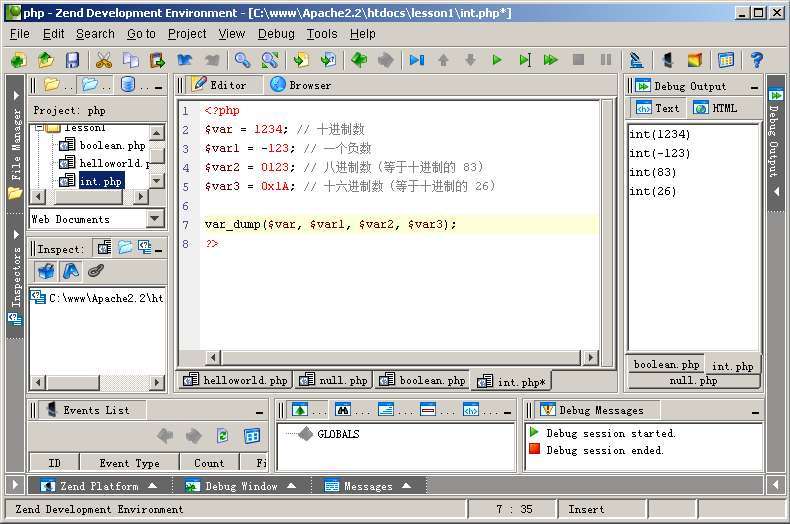Click the orange cube toolbar icon
790x524 pixels.
click(x=695, y=60)
